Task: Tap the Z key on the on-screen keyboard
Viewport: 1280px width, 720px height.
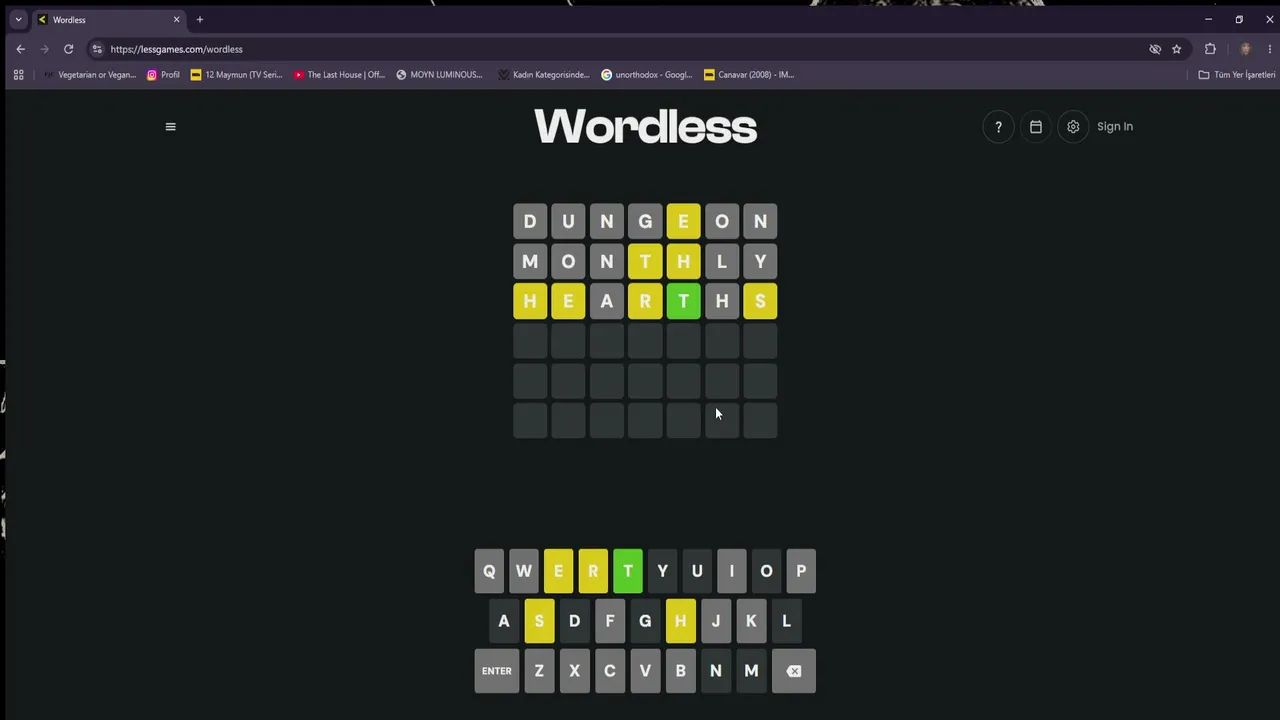Action: pos(539,671)
